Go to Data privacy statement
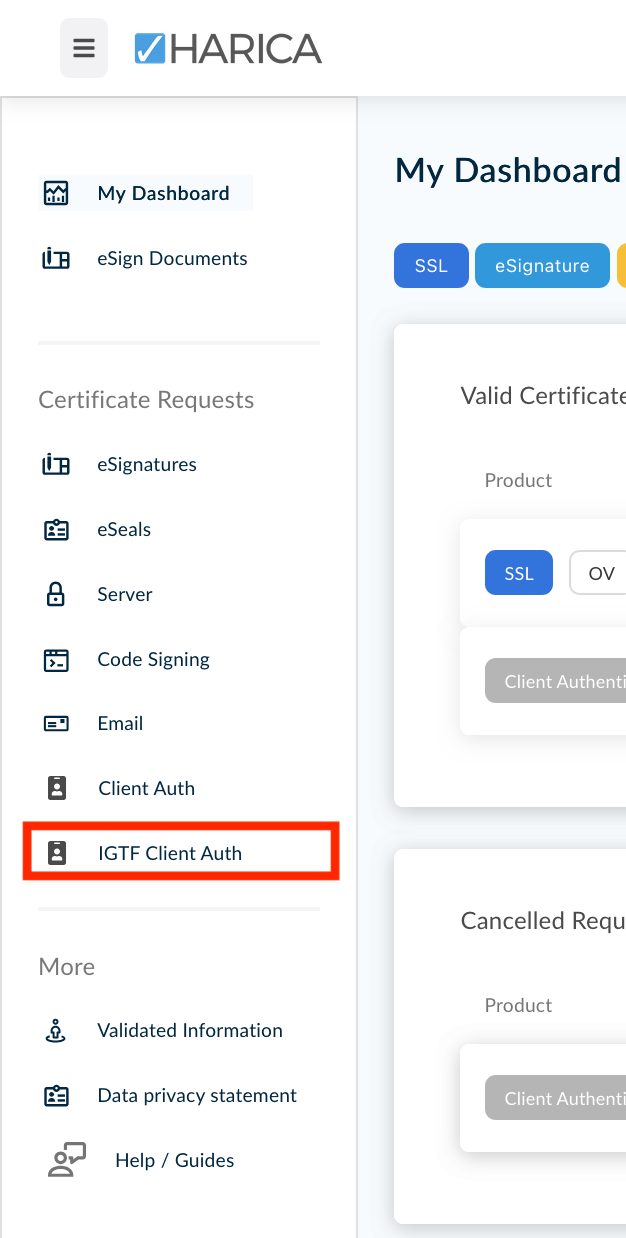626x1238 pixels. coord(197,1096)
